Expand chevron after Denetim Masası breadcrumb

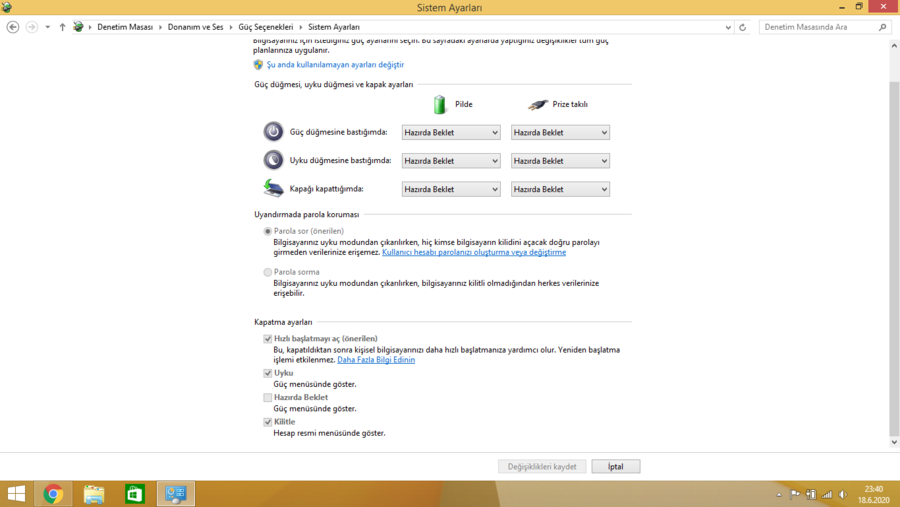tap(160, 27)
